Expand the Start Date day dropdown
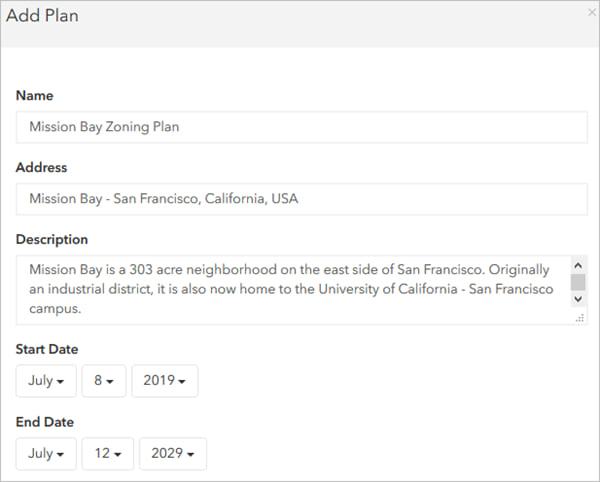The height and width of the screenshot is (482, 600). pos(103,381)
